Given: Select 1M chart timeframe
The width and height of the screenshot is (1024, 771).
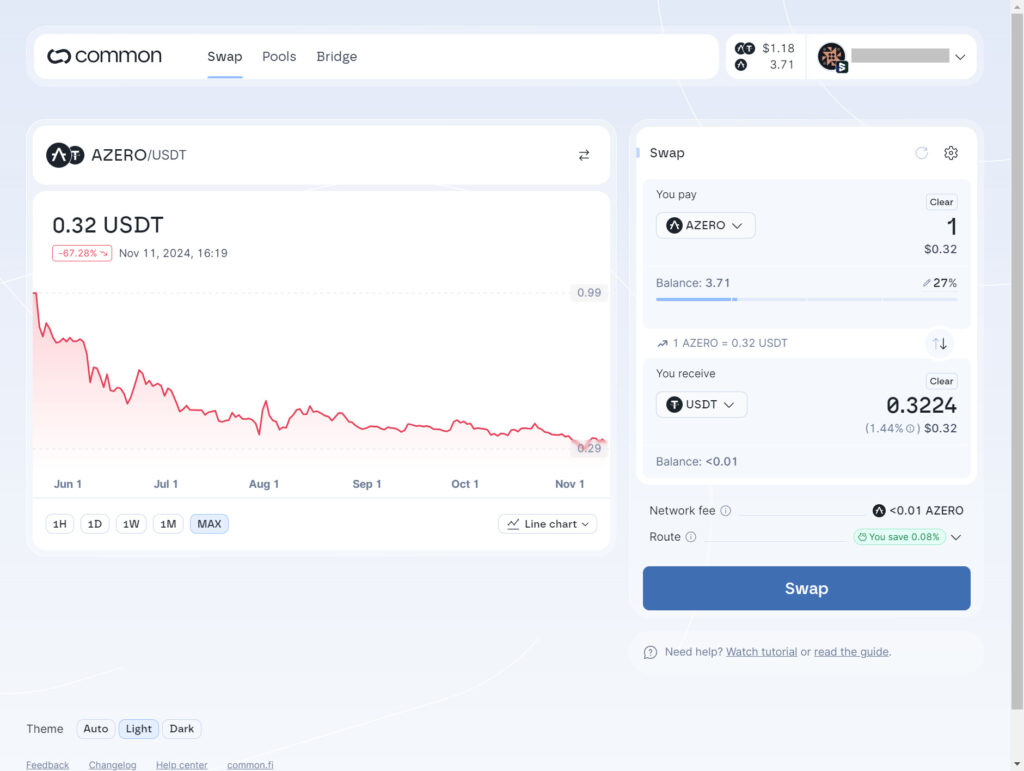Looking at the screenshot, I should pos(168,524).
